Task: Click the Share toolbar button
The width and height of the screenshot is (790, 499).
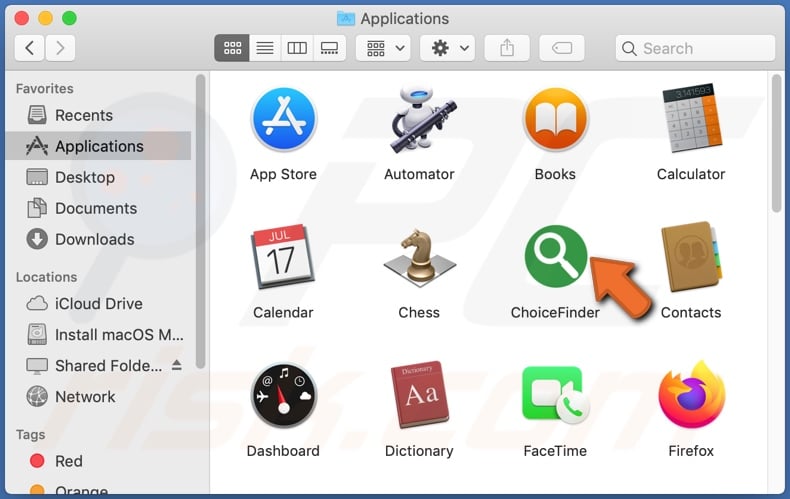Action: [507, 48]
